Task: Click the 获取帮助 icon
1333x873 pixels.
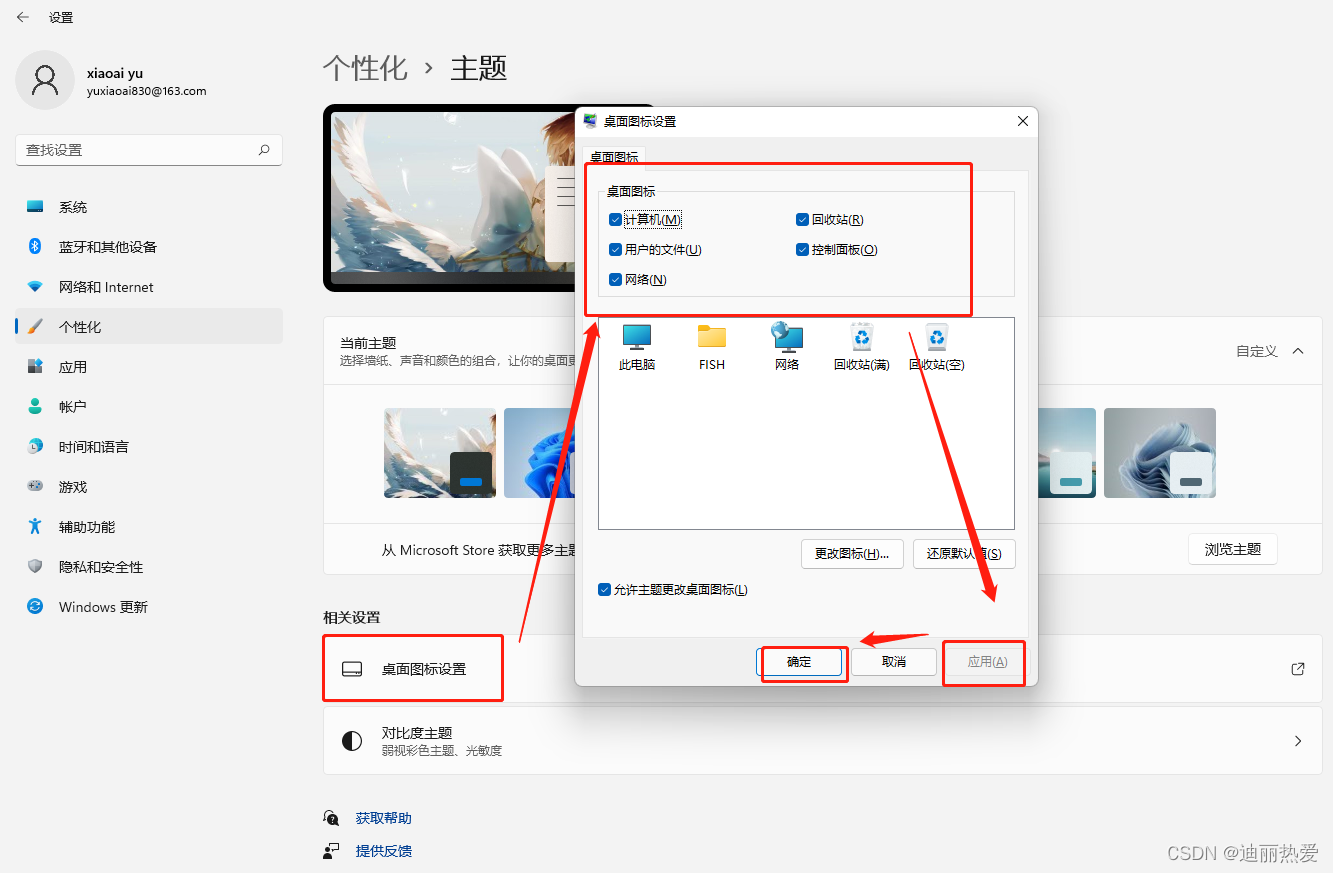Action: (x=331, y=818)
